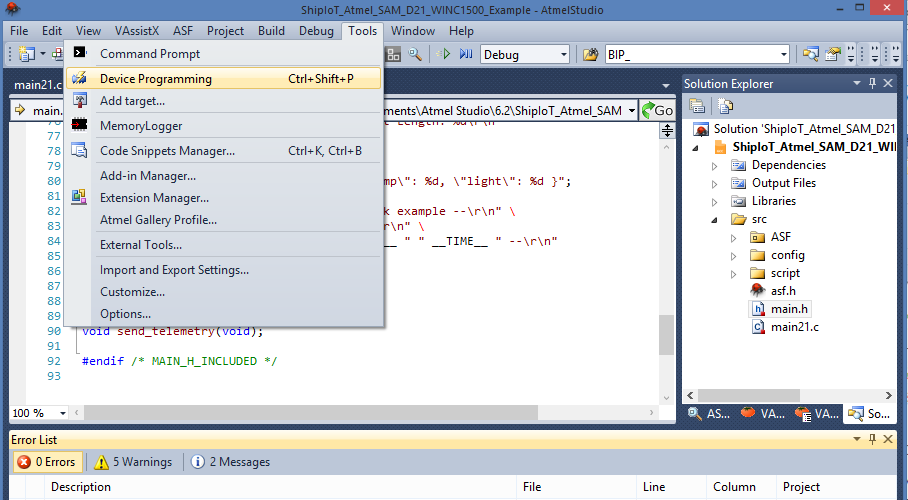908x500 pixels.
Task: Select main.h file in Solution Explorer
Action: 789,309
